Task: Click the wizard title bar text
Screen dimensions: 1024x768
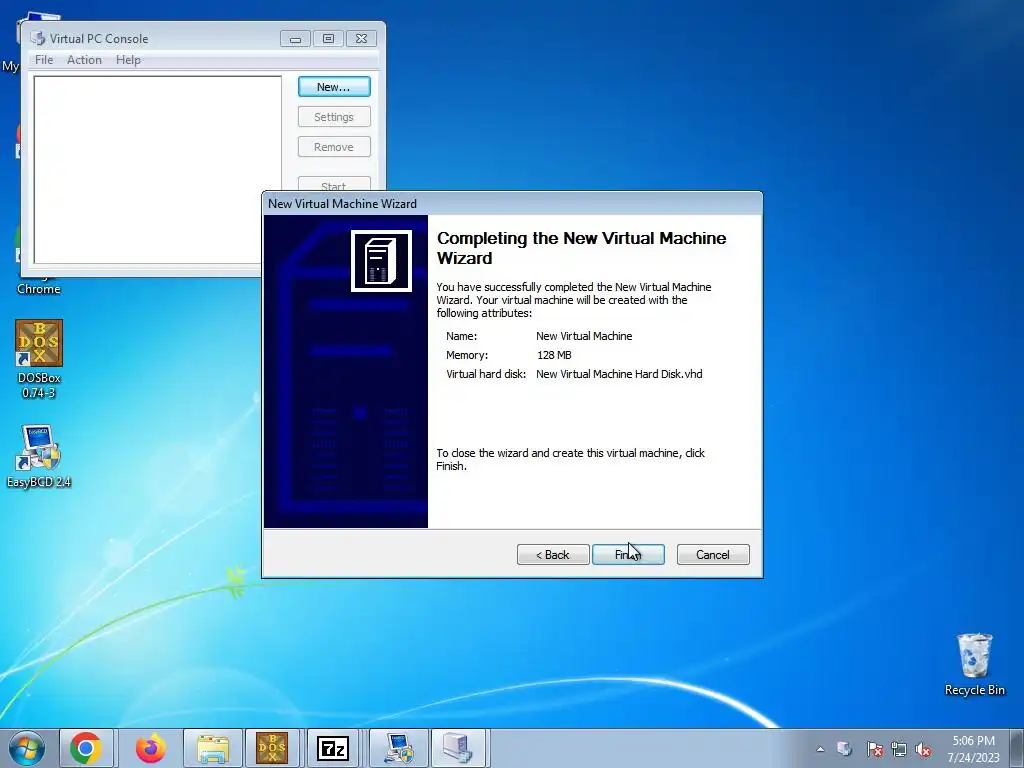Action: click(x=342, y=204)
